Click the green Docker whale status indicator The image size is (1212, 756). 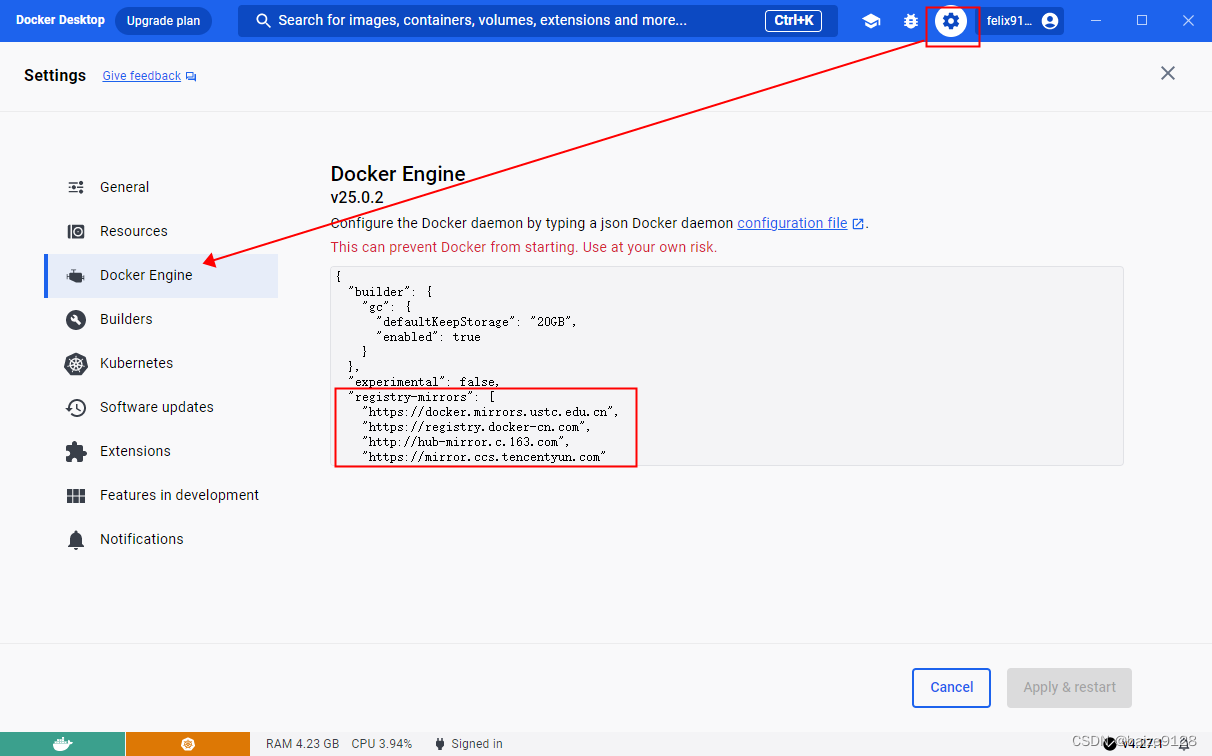coord(62,744)
